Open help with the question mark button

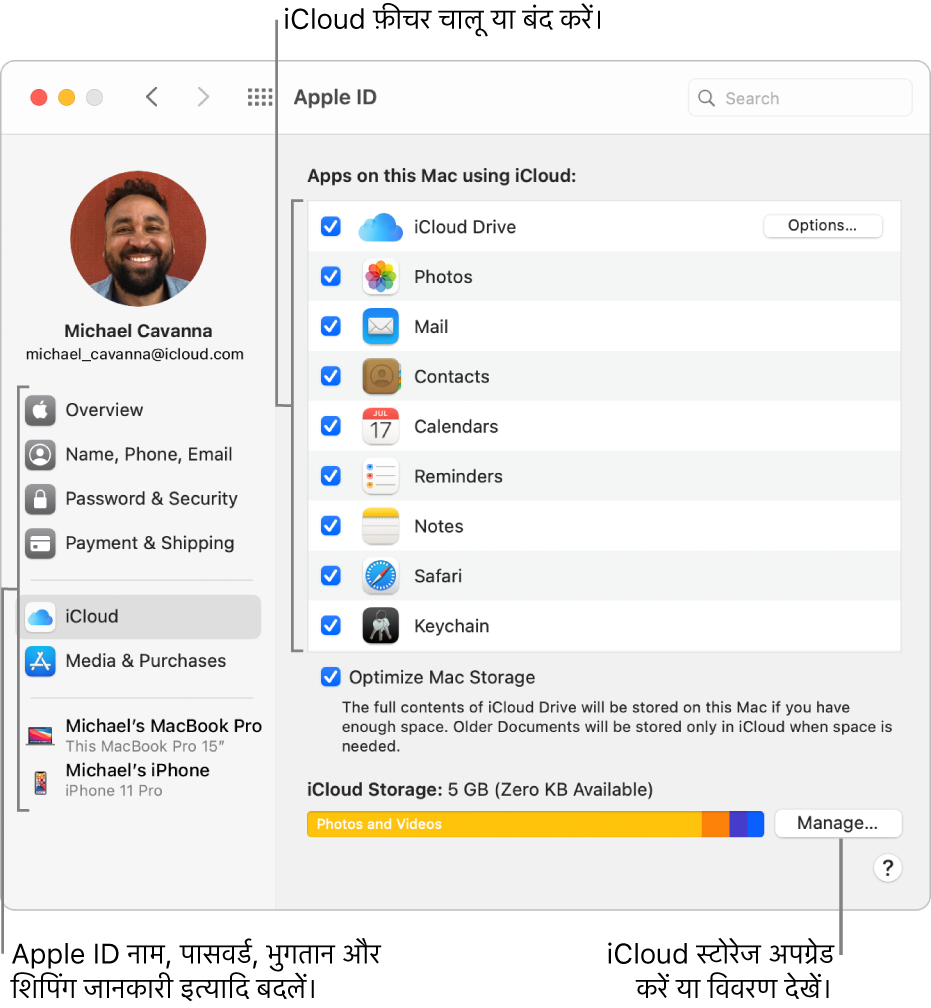coord(888,868)
